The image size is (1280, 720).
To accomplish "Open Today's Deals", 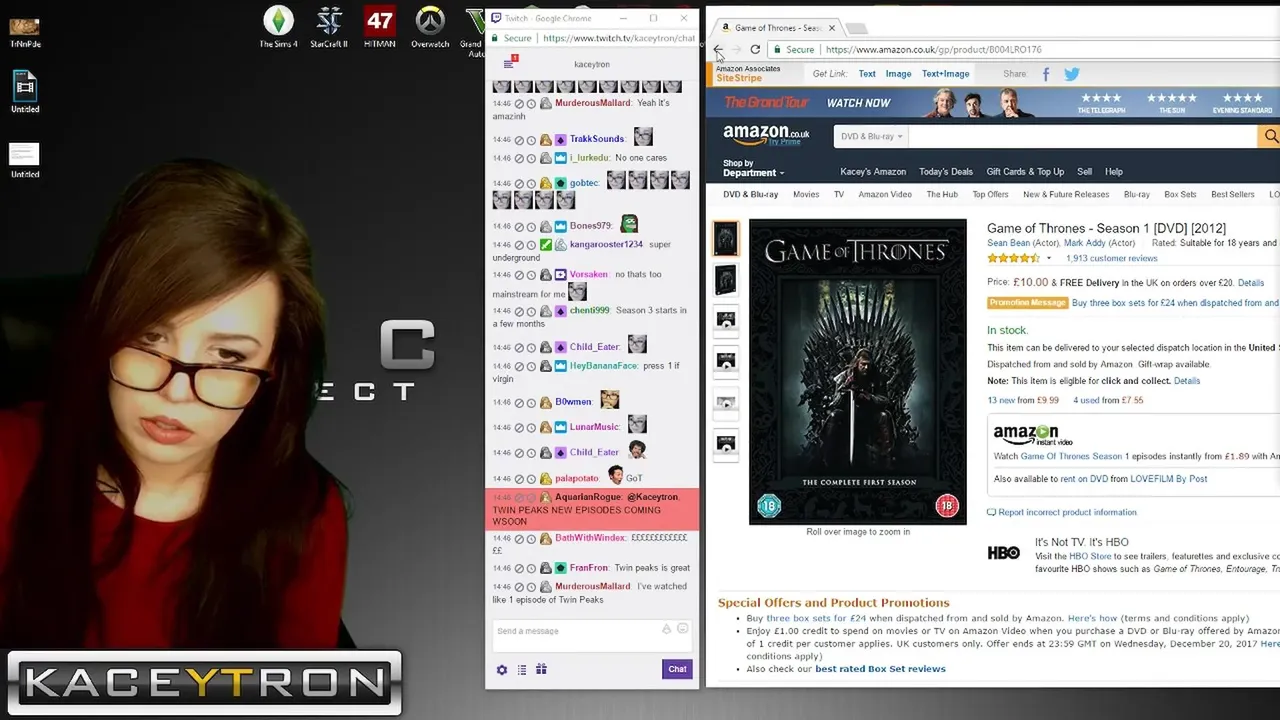I will coord(946,172).
